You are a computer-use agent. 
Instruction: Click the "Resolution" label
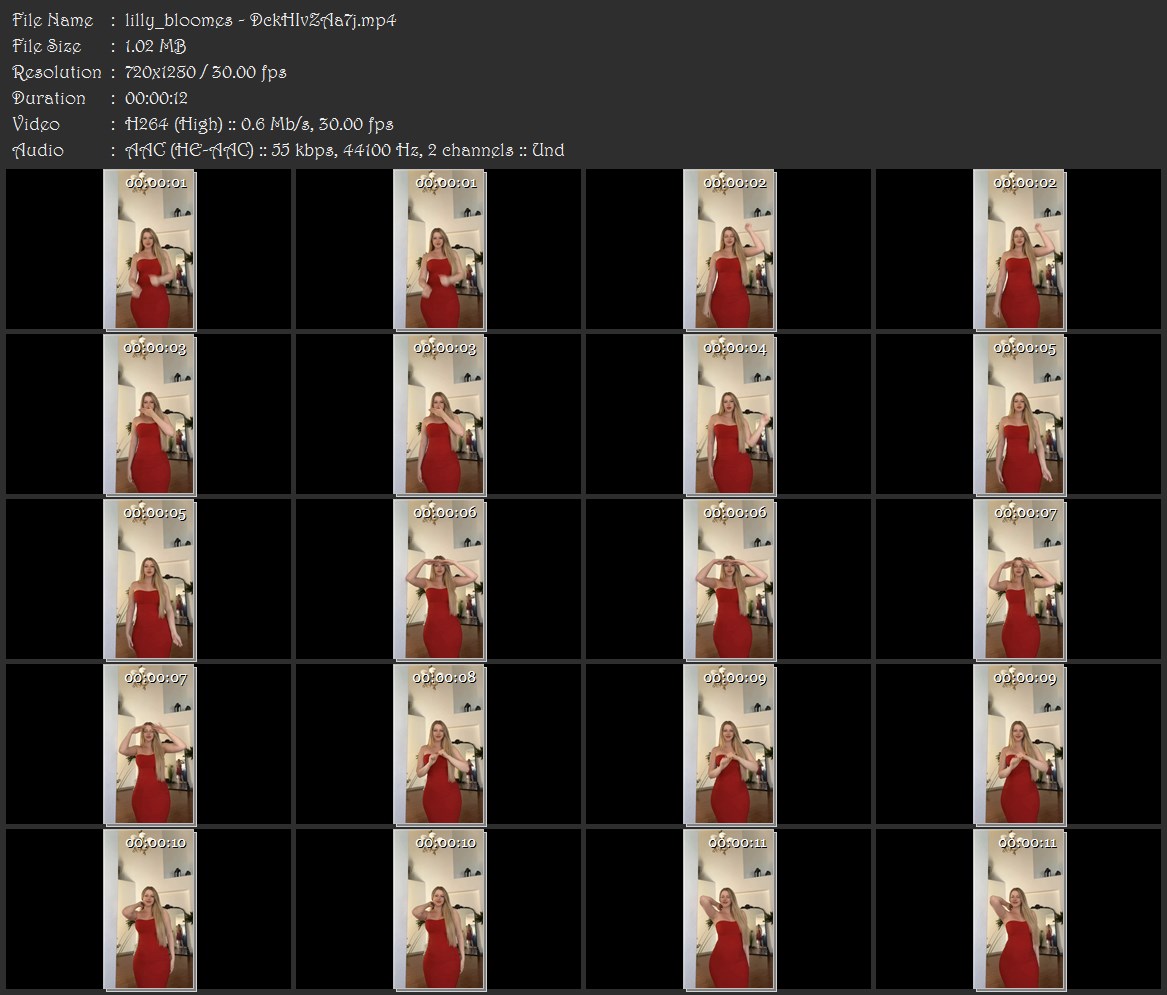[x=57, y=72]
